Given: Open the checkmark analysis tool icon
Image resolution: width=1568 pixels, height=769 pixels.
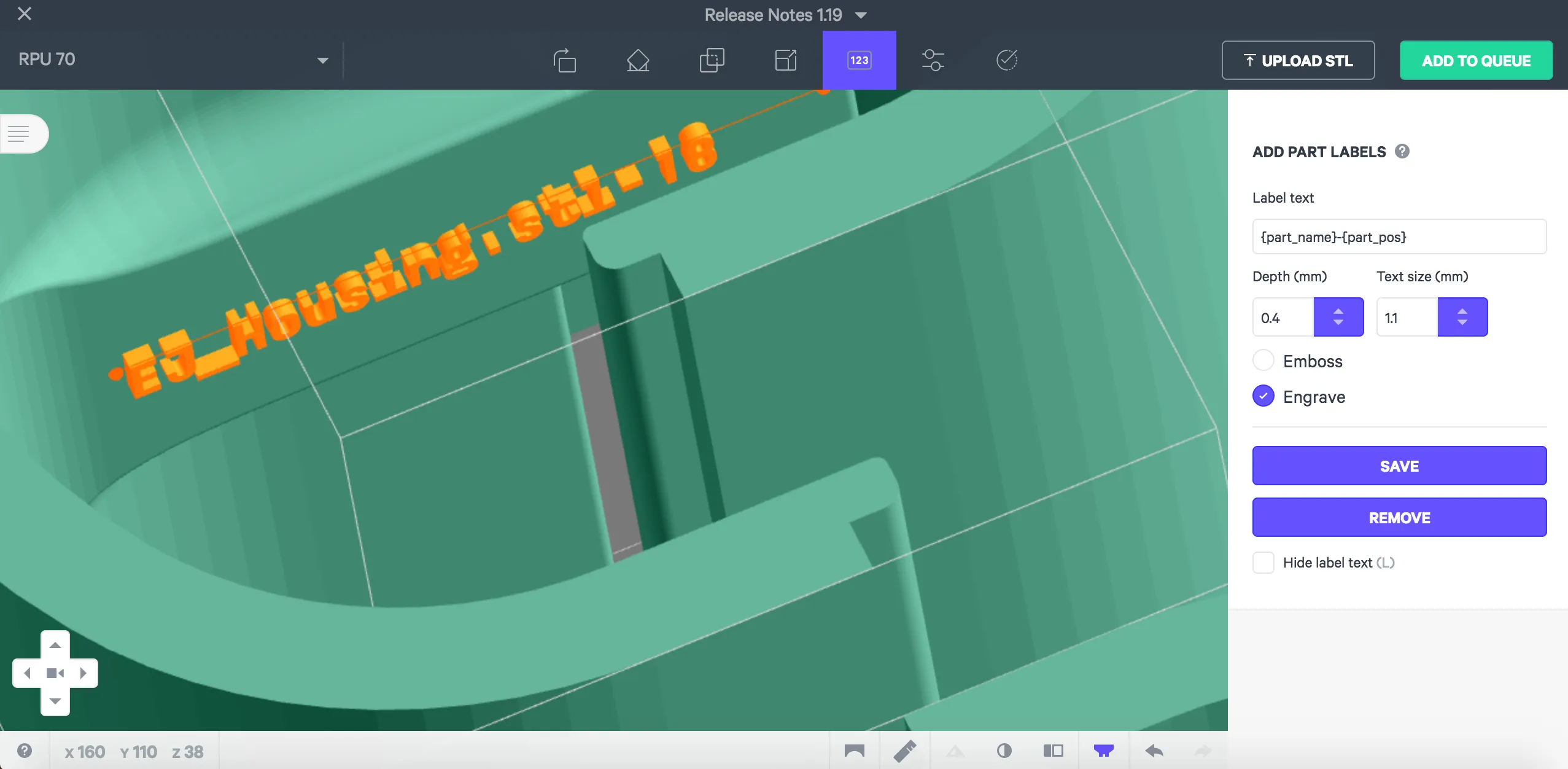Looking at the screenshot, I should click(1006, 60).
